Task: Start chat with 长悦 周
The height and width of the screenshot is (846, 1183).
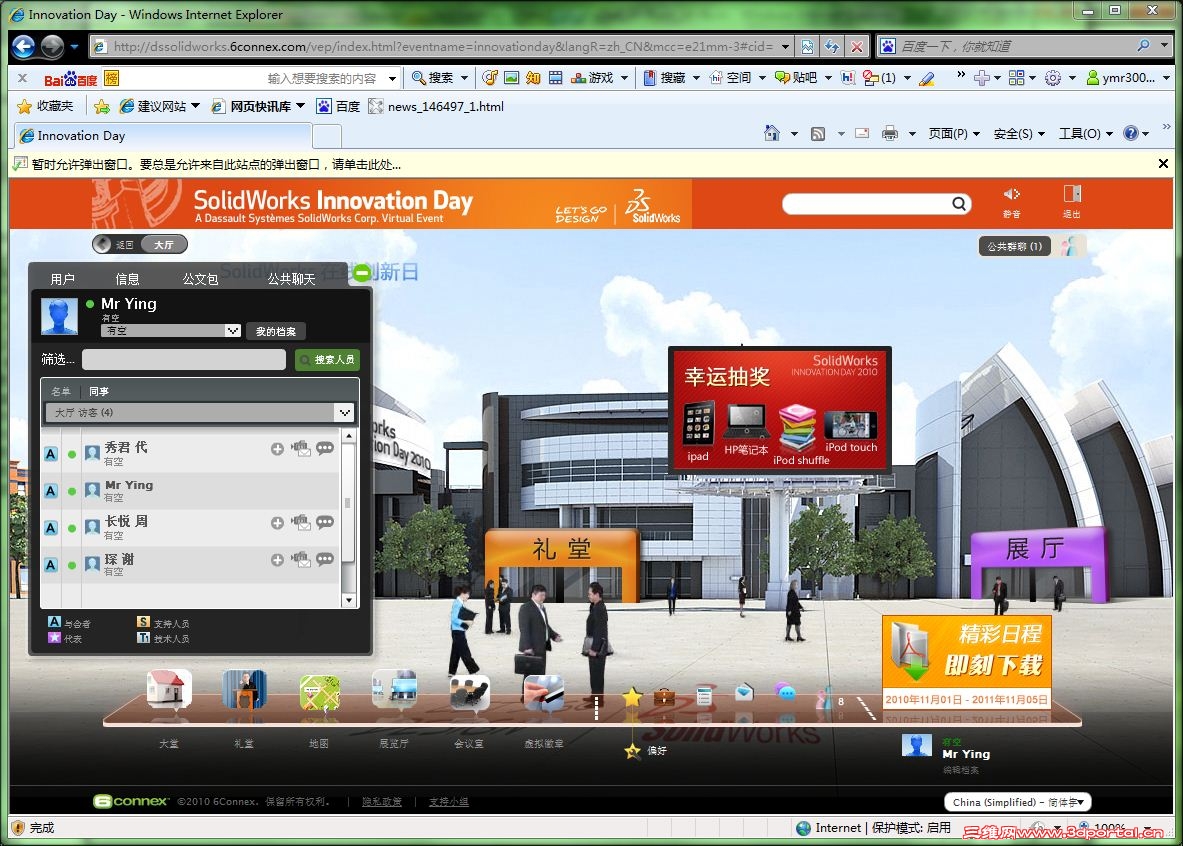Action: pyautogui.click(x=325, y=522)
